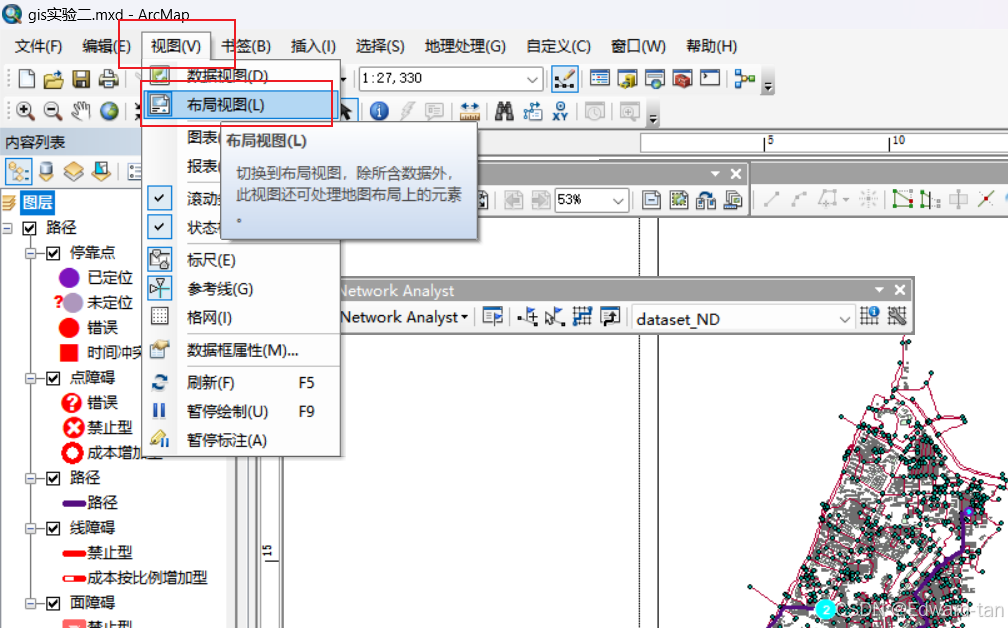Click the Network Identify tool icon

[x=869, y=315]
